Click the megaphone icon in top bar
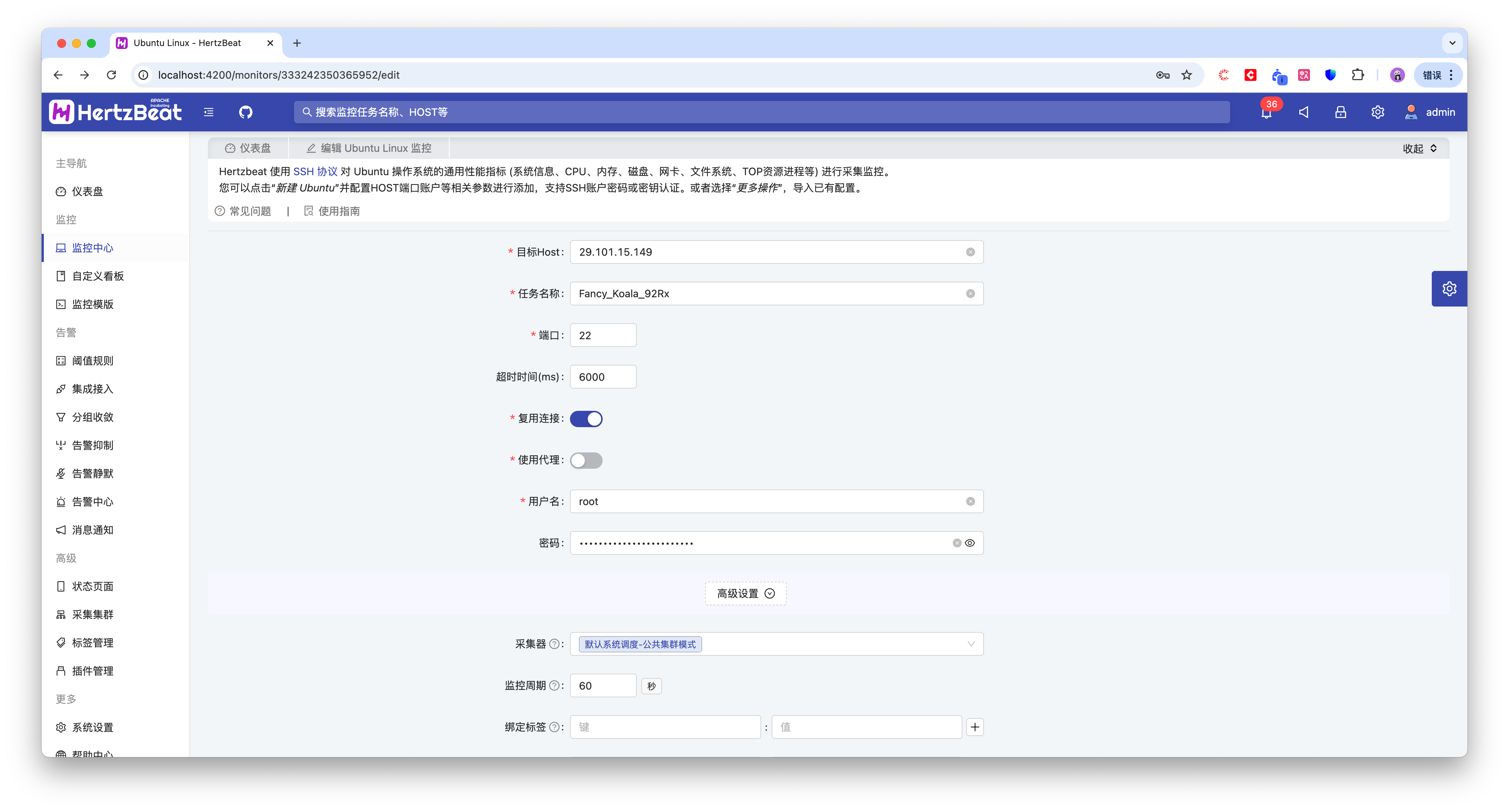1509x812 pixels. tap(1303, 112)
